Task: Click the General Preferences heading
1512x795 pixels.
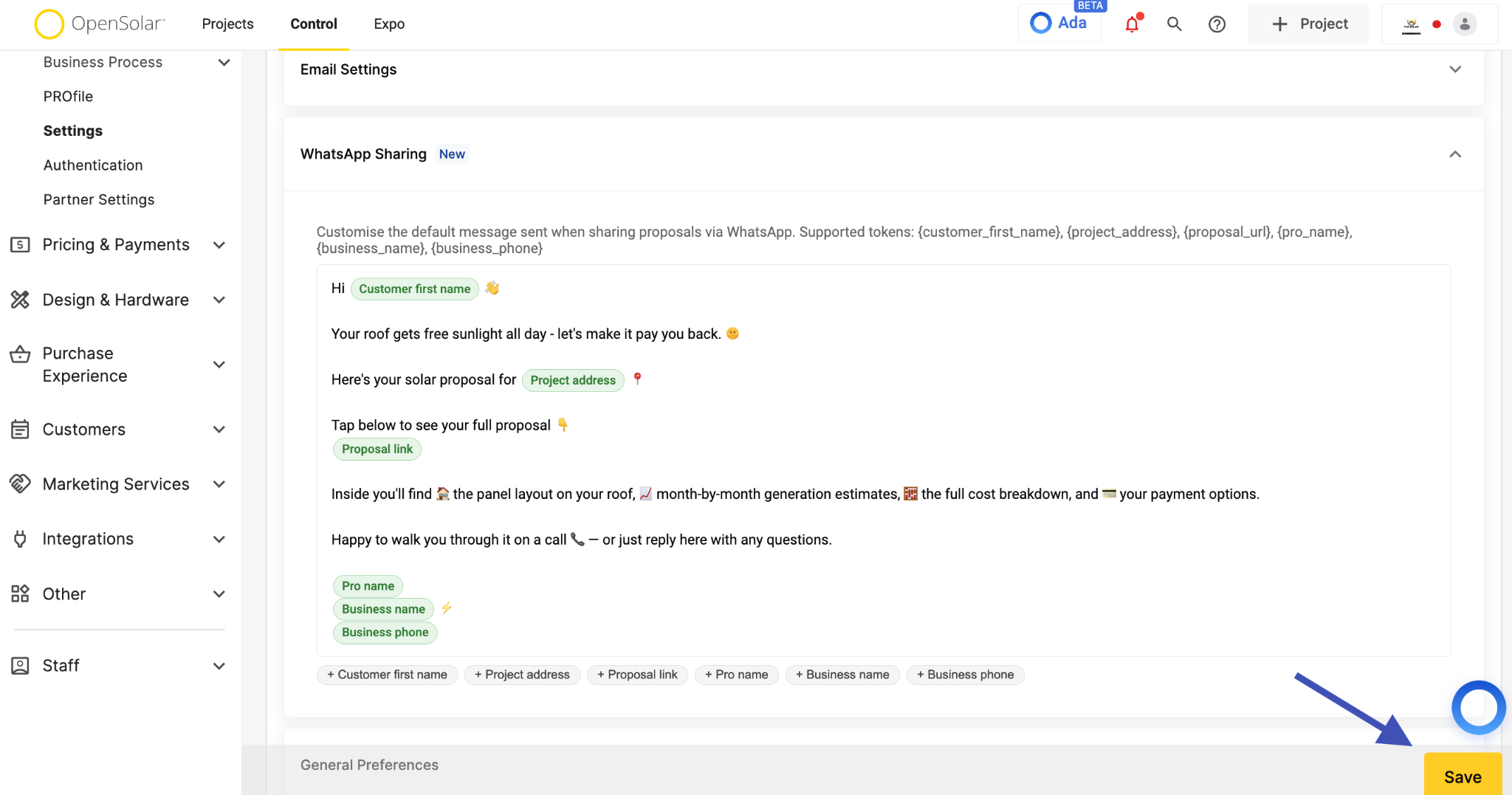Action: [x=369, y=765]
